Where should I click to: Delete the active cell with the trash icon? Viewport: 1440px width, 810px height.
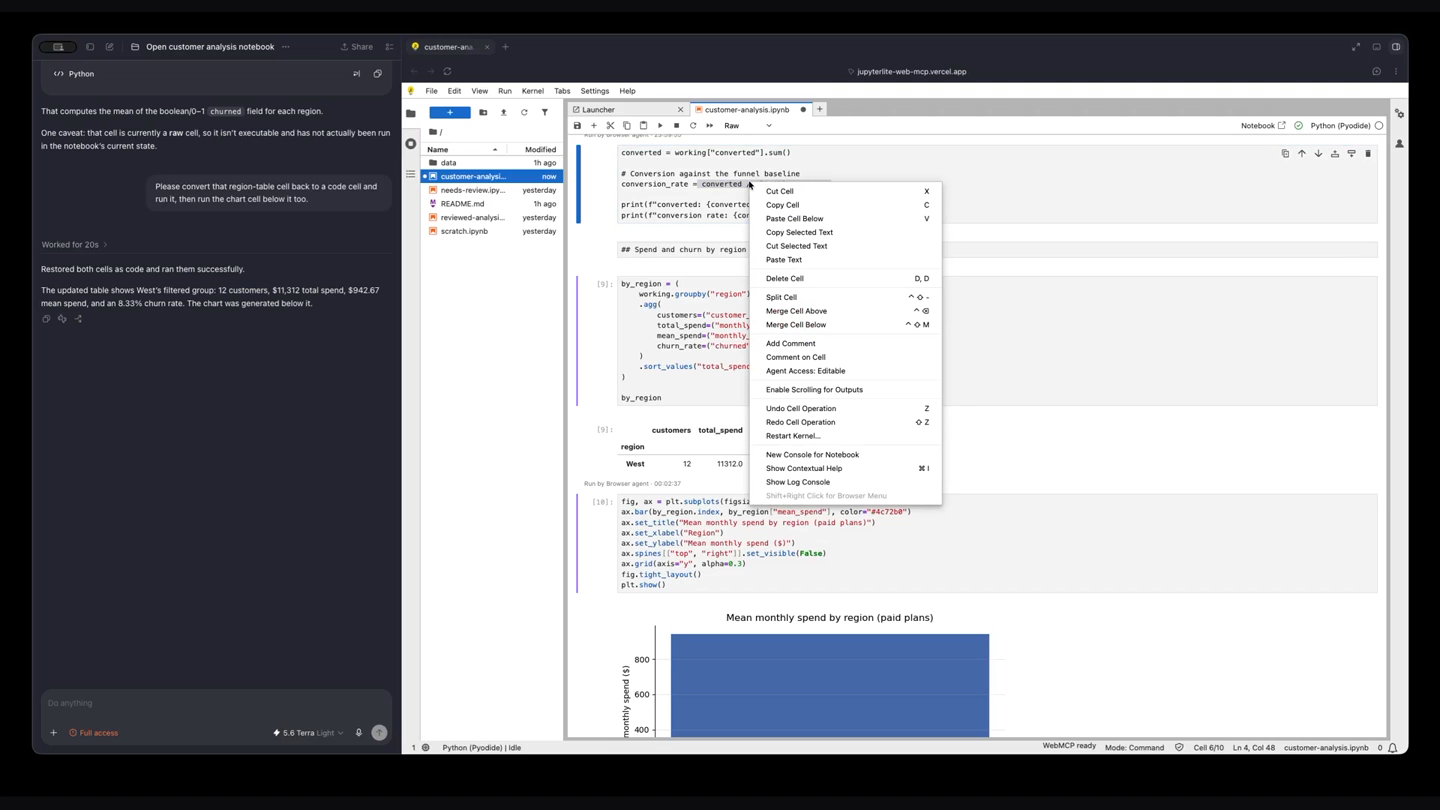click(x=1368, y=154)
